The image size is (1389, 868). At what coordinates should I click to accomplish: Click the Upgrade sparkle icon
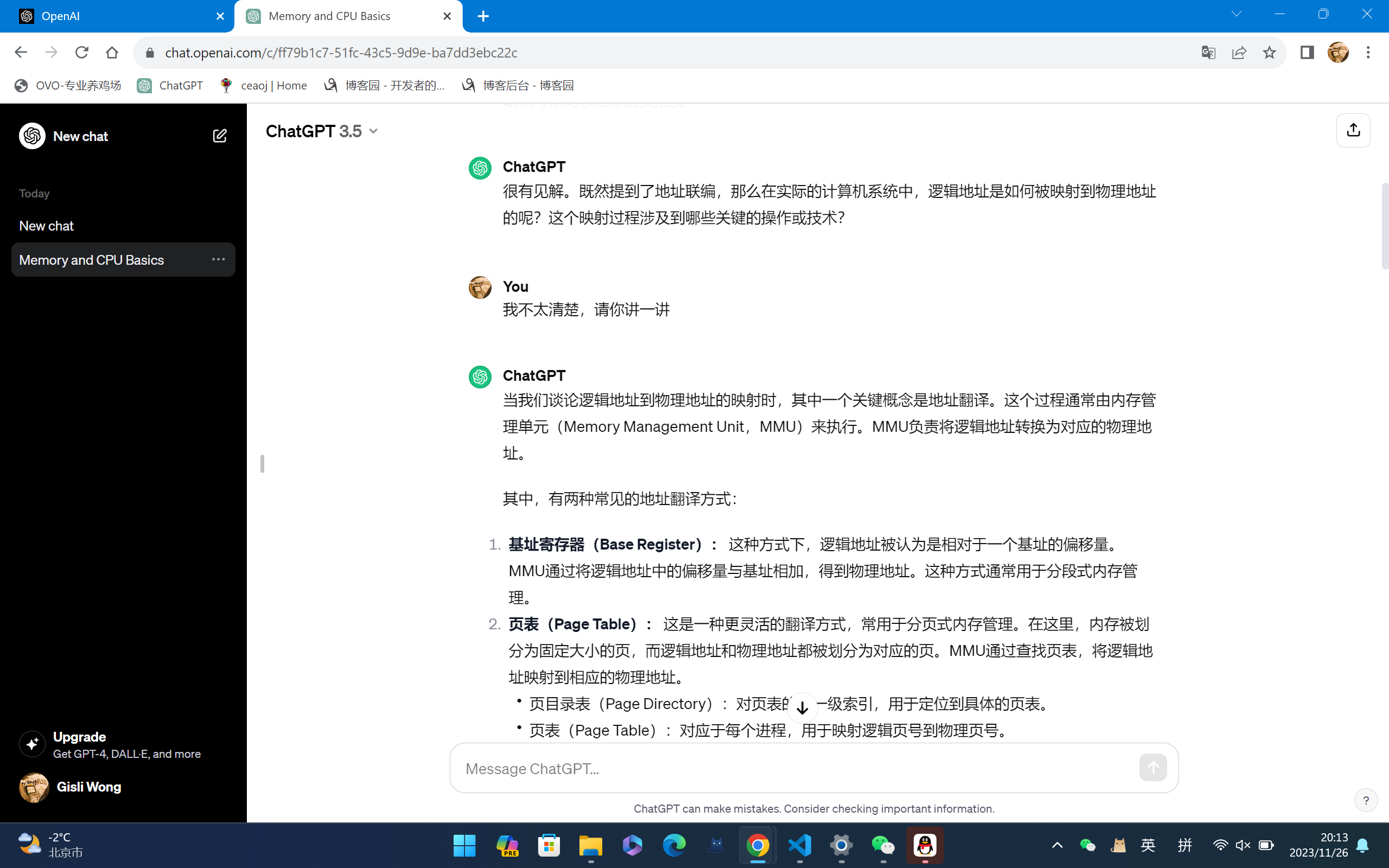32,744
